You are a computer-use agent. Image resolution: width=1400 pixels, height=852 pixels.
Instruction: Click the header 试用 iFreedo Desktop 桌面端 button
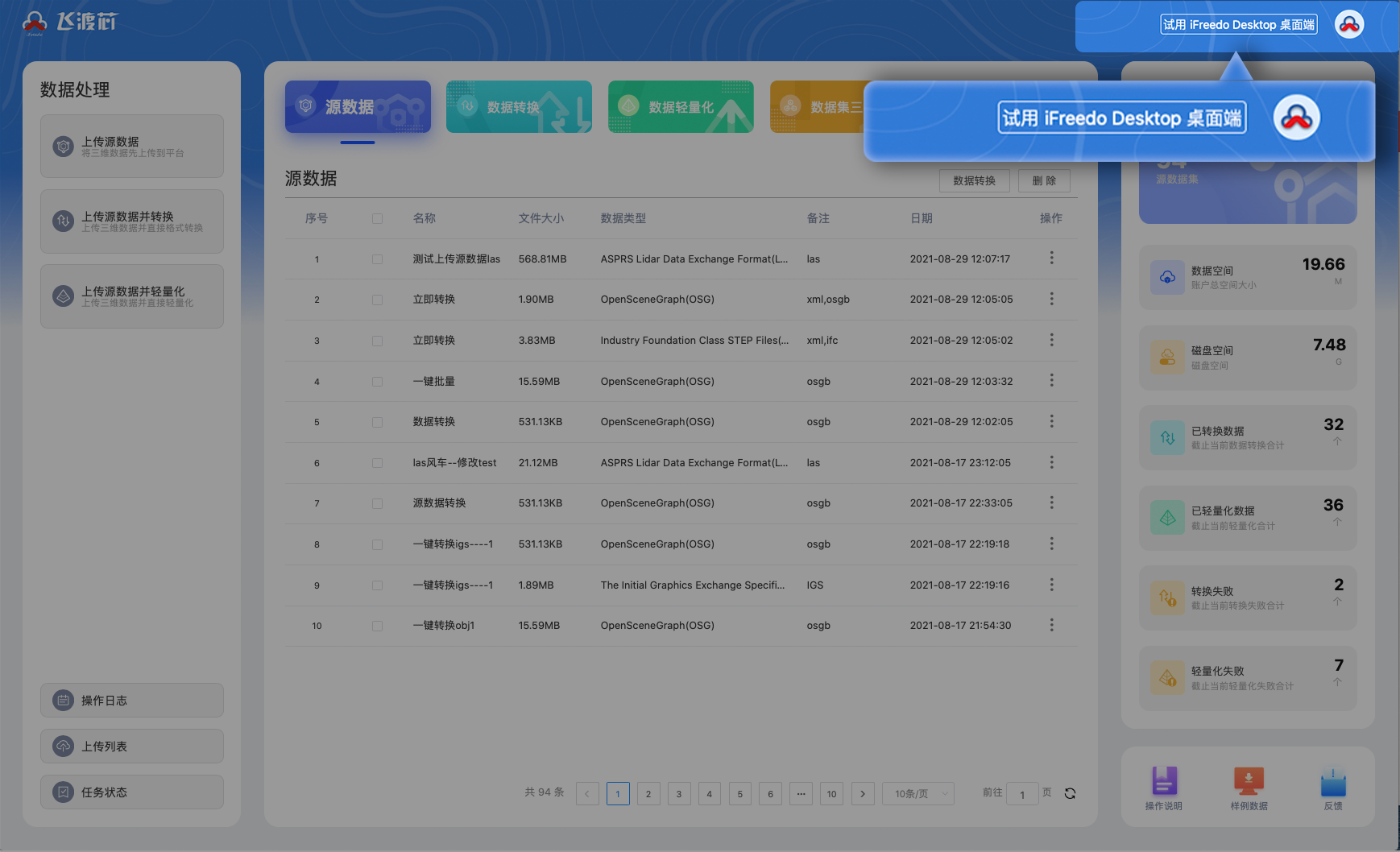1239,24
